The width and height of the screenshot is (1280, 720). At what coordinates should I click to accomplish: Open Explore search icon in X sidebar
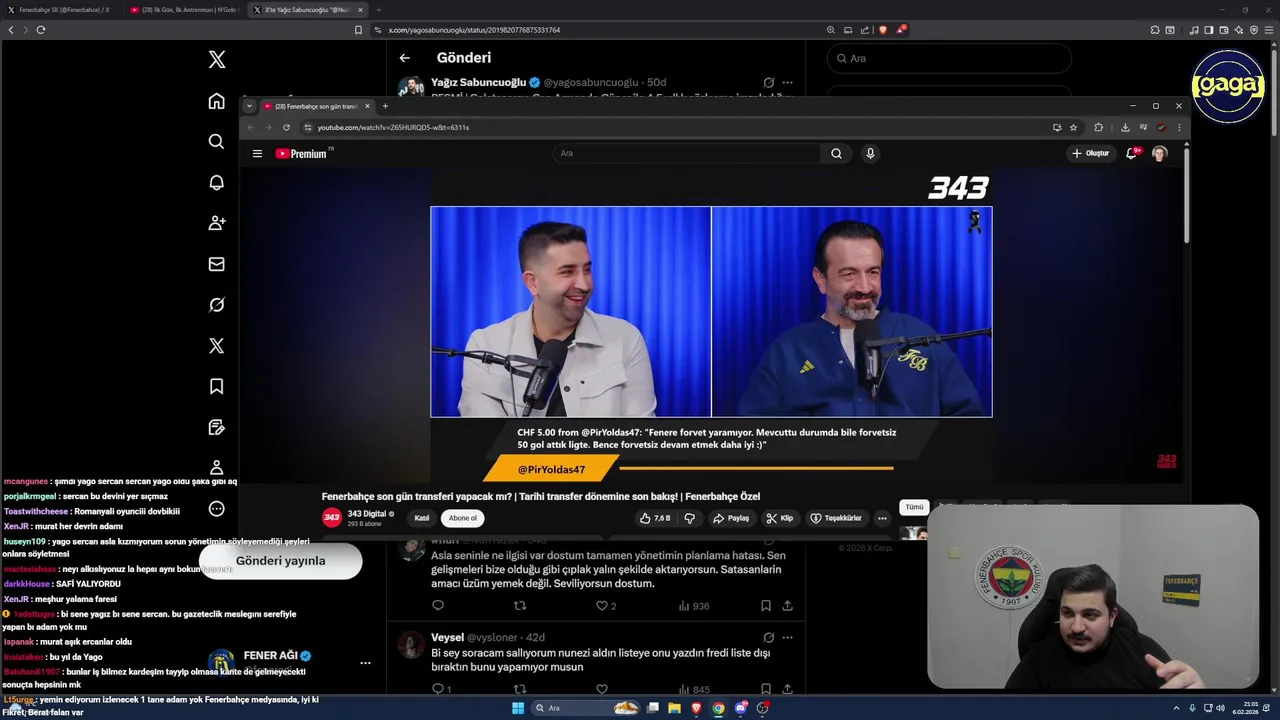pyautogui.click(x=216, y=142)
